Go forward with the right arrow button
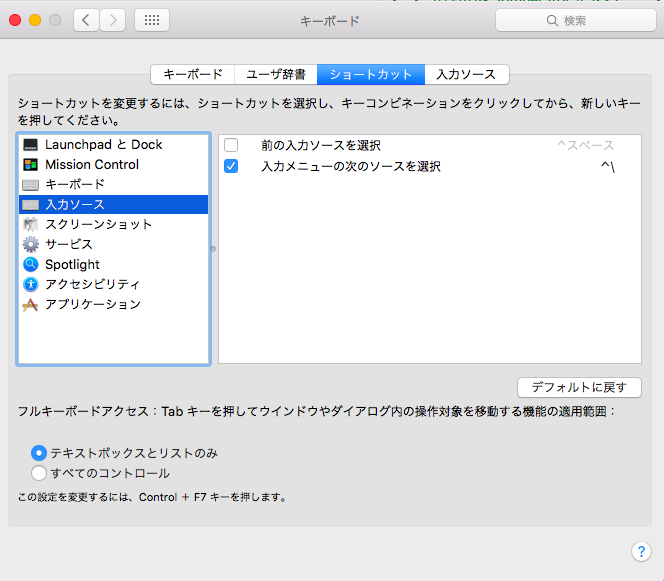This screenshot has width=664, height=581. [113, 20]
